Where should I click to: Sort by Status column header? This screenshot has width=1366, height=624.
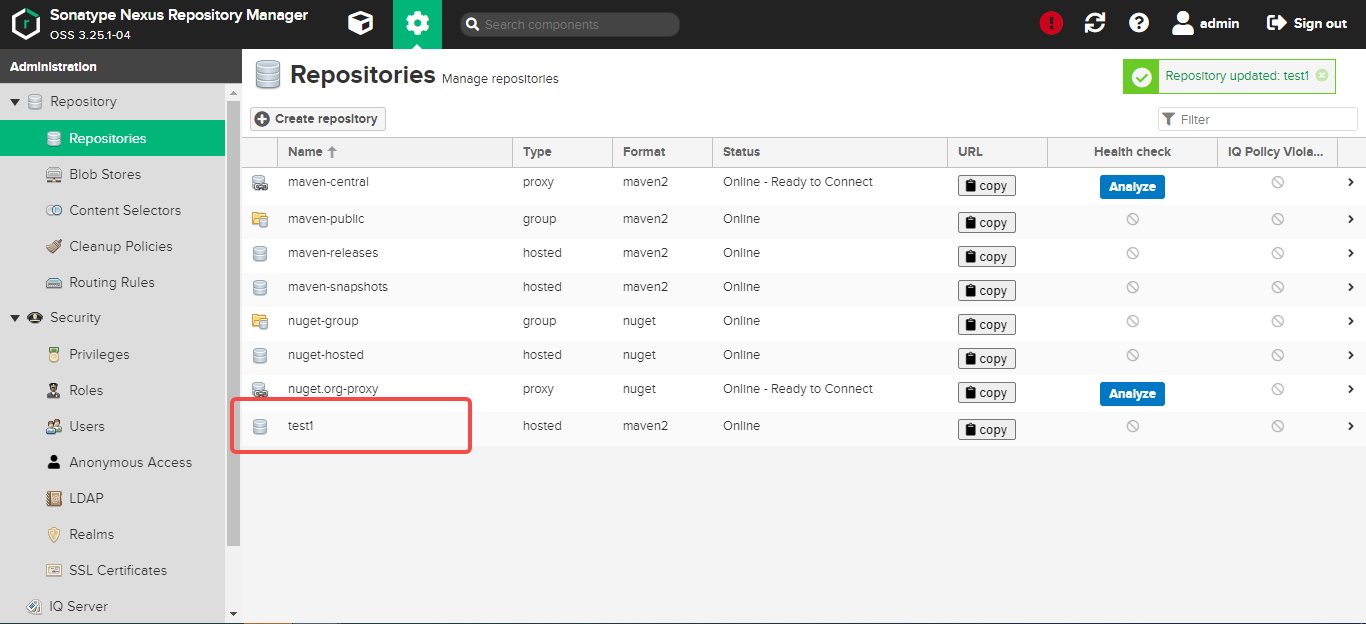pyautogui.click(x=829, y=152)
